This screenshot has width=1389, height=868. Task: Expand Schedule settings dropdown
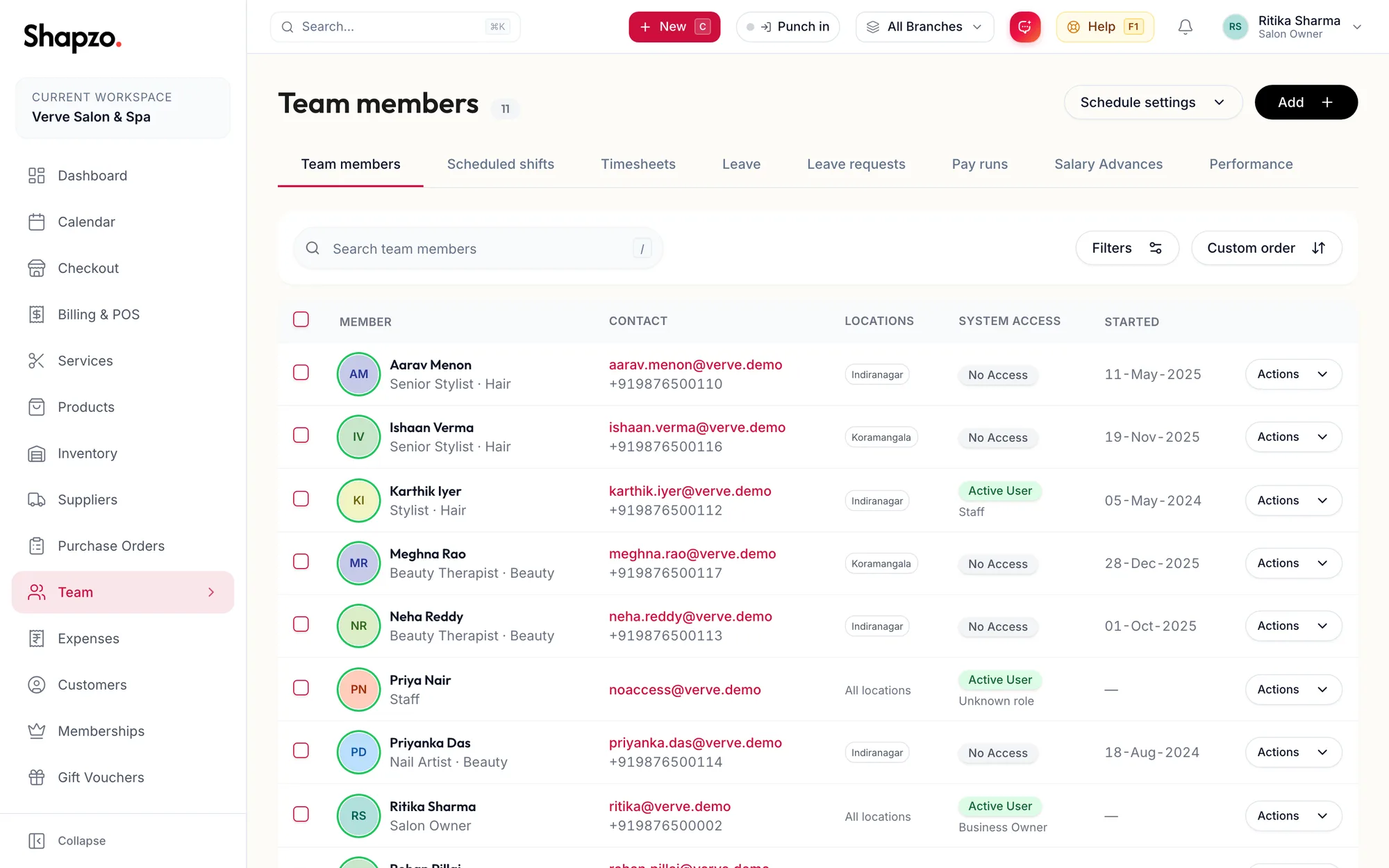point(1153,102)
